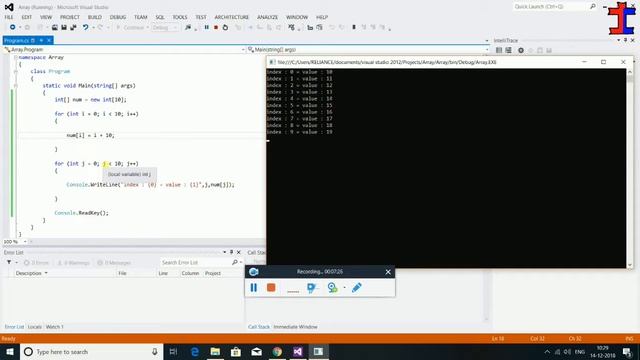Sort by the Description column header

(x=31, y=273)
